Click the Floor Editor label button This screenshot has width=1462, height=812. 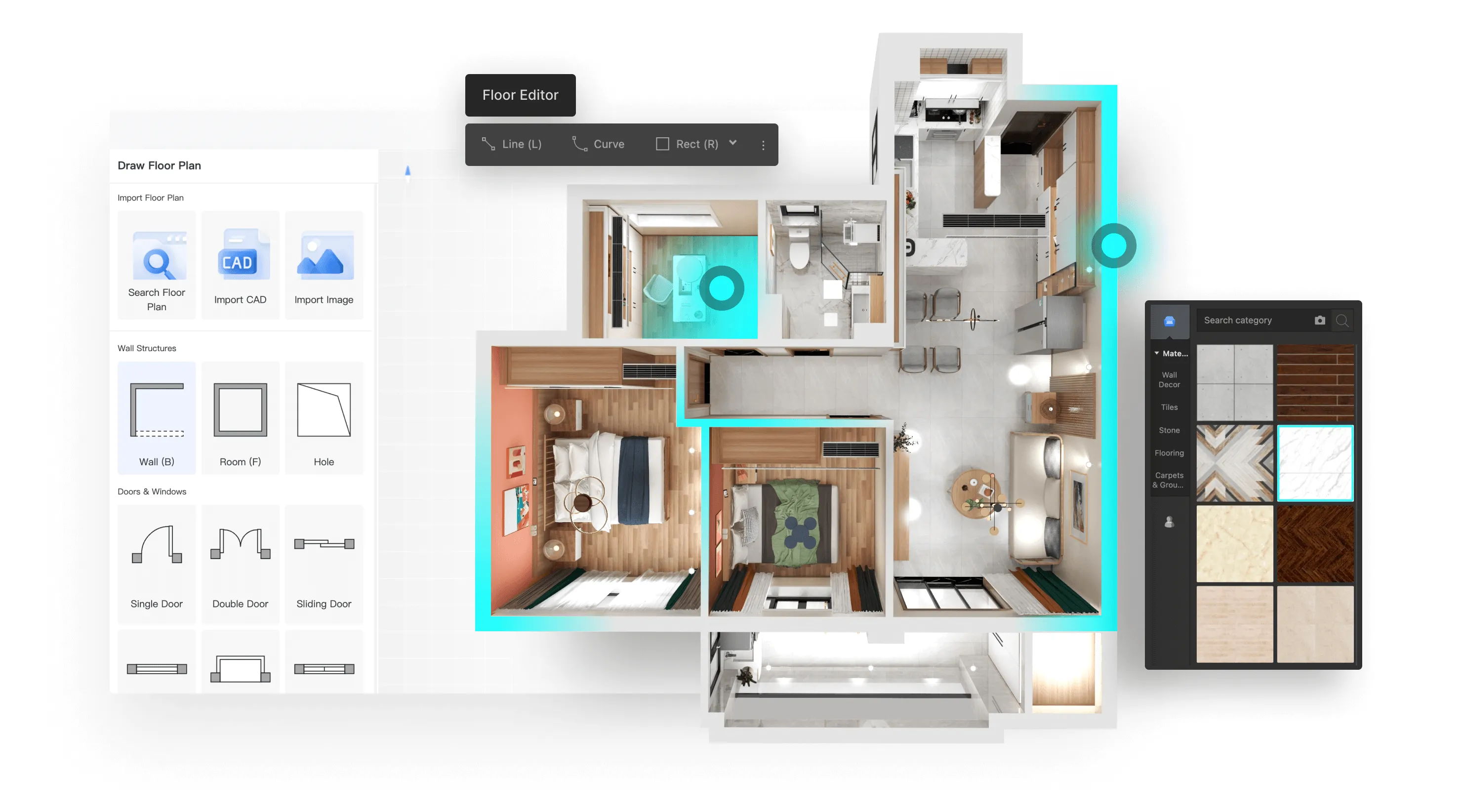tap(521, 95)
